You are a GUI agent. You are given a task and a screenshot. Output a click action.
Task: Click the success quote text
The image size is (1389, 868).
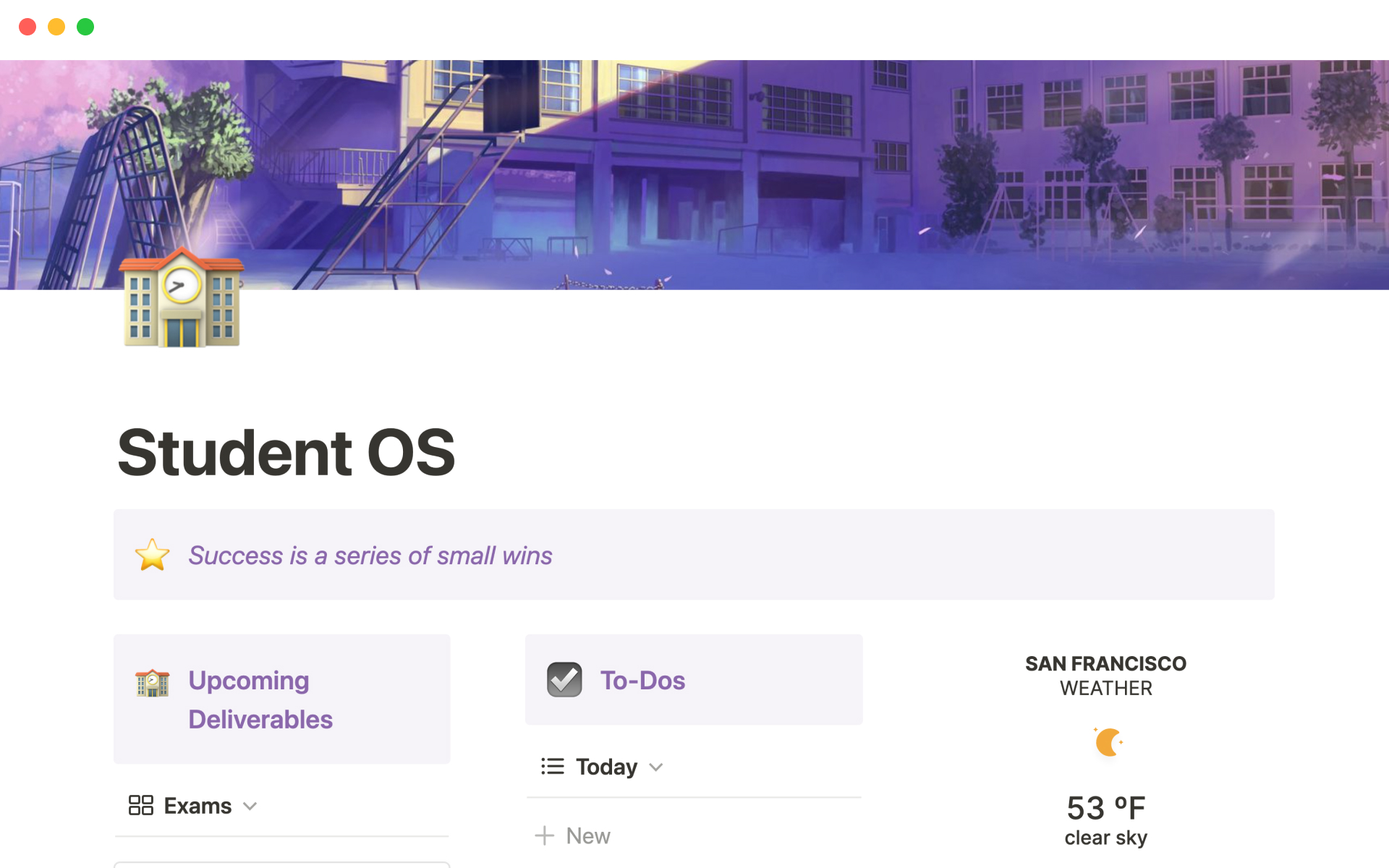tap(370, 556)
